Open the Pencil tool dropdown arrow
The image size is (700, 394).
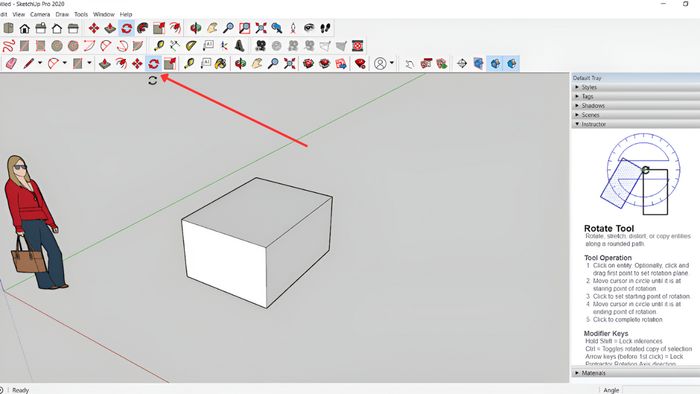tap(39, 63)
